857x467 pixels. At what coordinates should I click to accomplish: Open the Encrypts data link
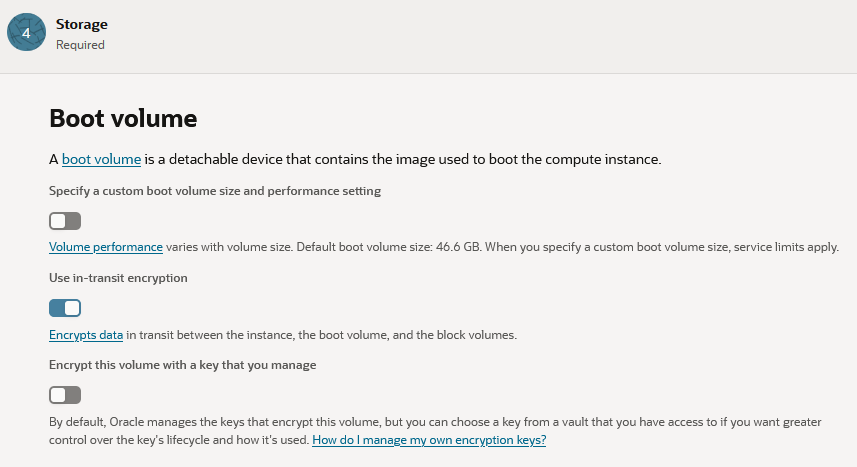click(86, 334)
